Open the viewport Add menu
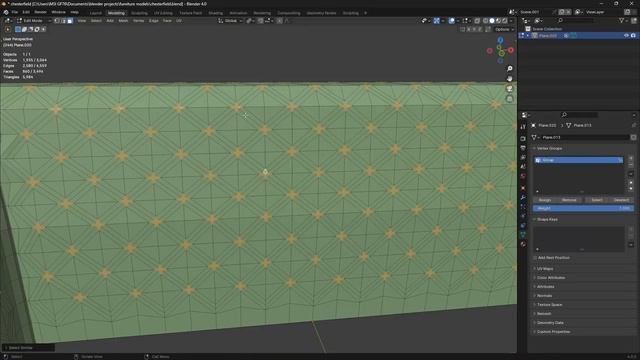 pos(110,20)
